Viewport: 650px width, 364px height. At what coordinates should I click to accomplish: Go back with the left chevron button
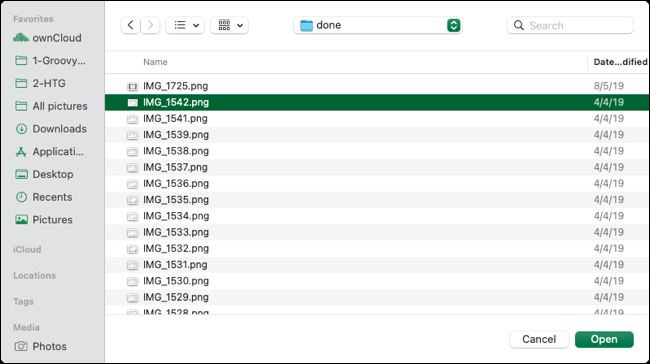coord(130,25)
